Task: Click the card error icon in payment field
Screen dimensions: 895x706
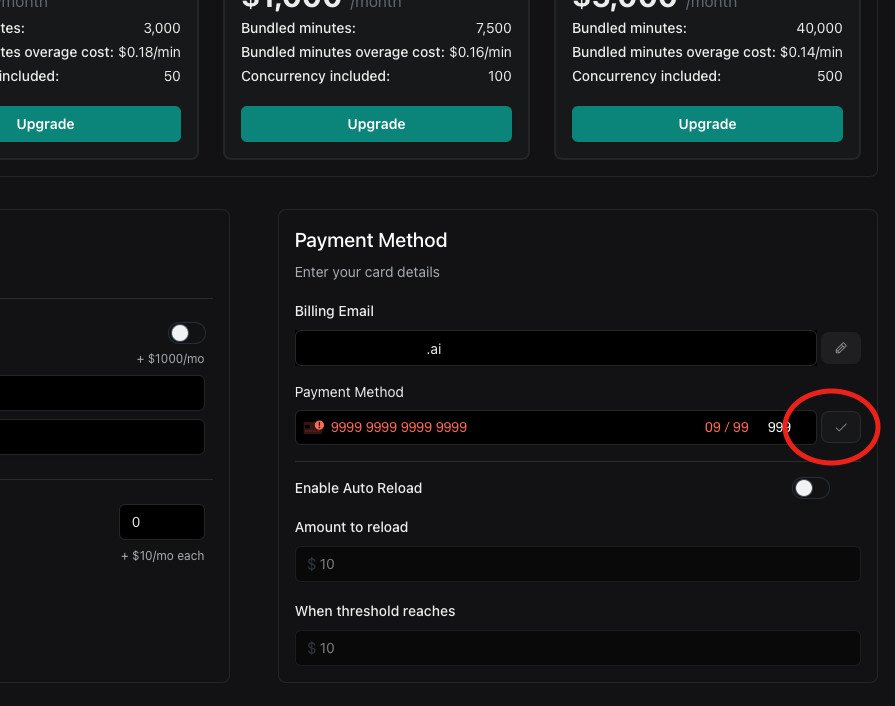Action: click(x=320, y=427)
